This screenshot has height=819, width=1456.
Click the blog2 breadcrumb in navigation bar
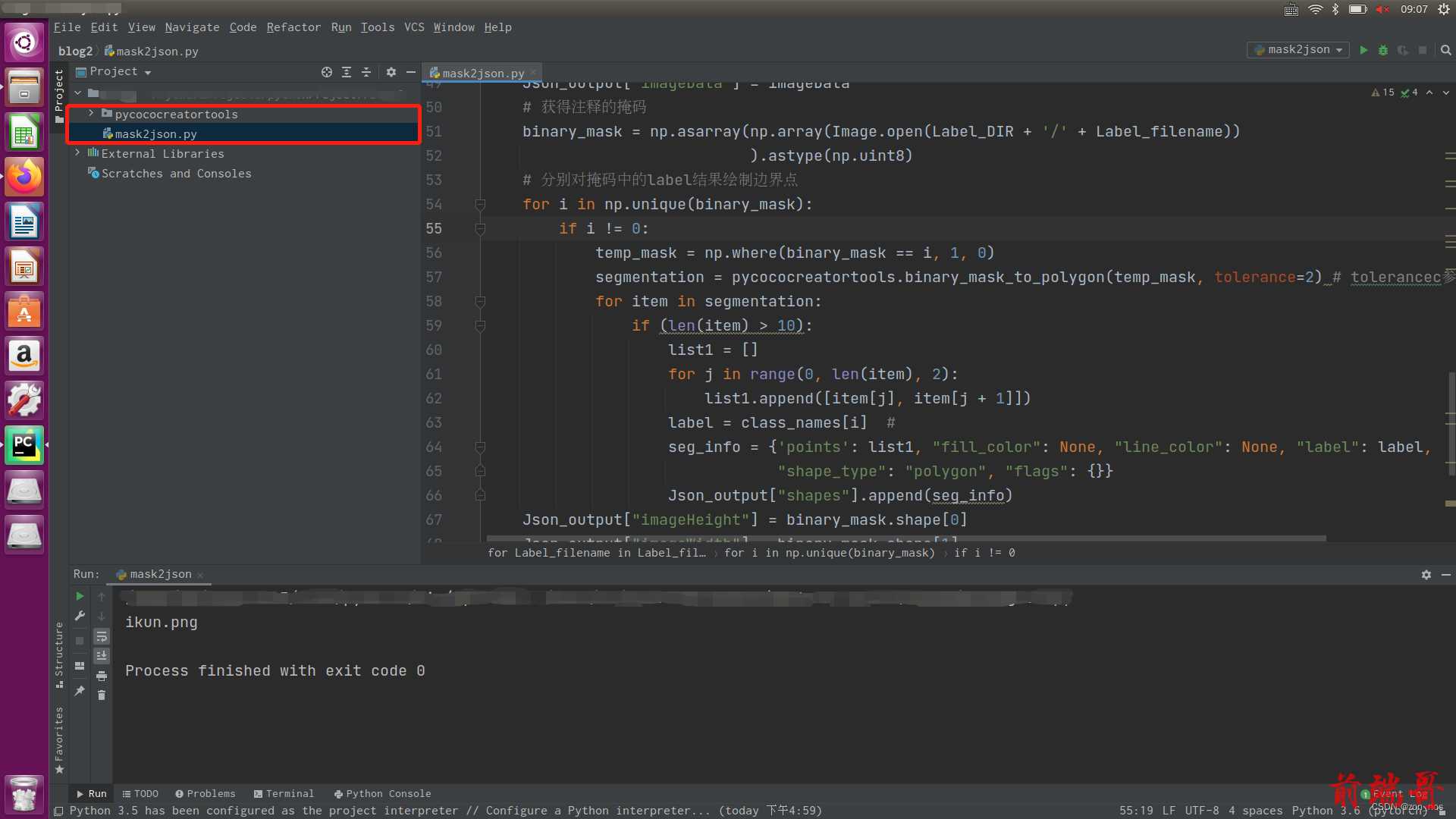click(x=75, y=51)
